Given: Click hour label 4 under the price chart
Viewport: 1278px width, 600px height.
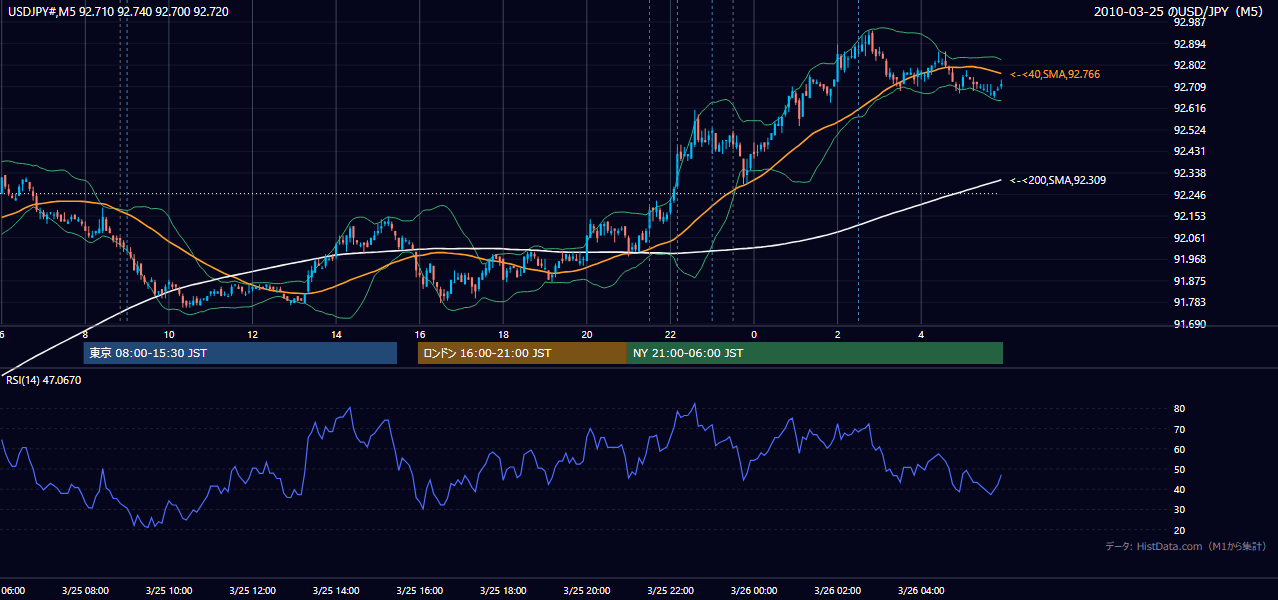Looking at the screenshot, I should pos(921,335).
